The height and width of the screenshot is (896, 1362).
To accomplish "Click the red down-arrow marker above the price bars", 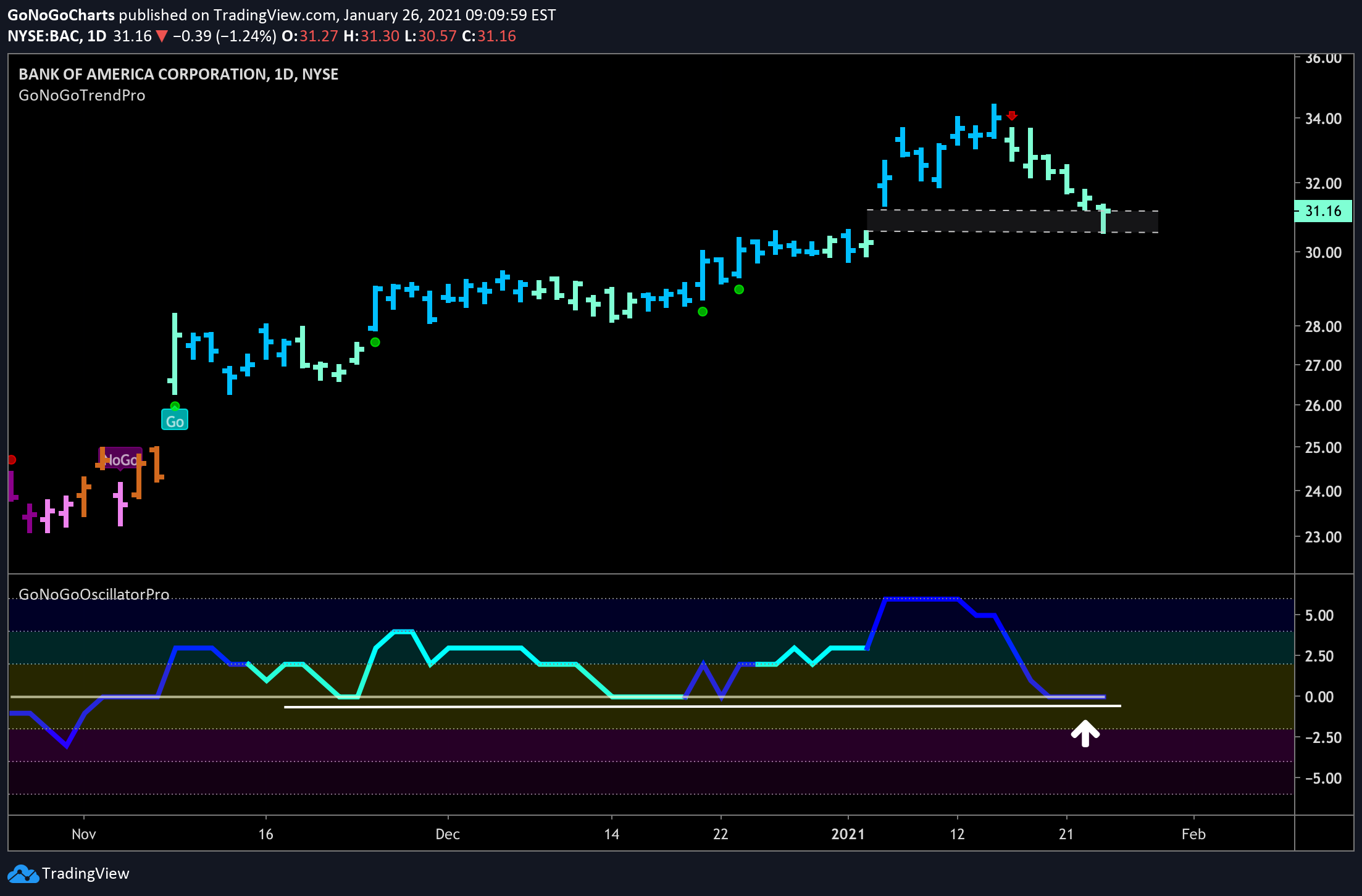I will [x=1011, y=115].
